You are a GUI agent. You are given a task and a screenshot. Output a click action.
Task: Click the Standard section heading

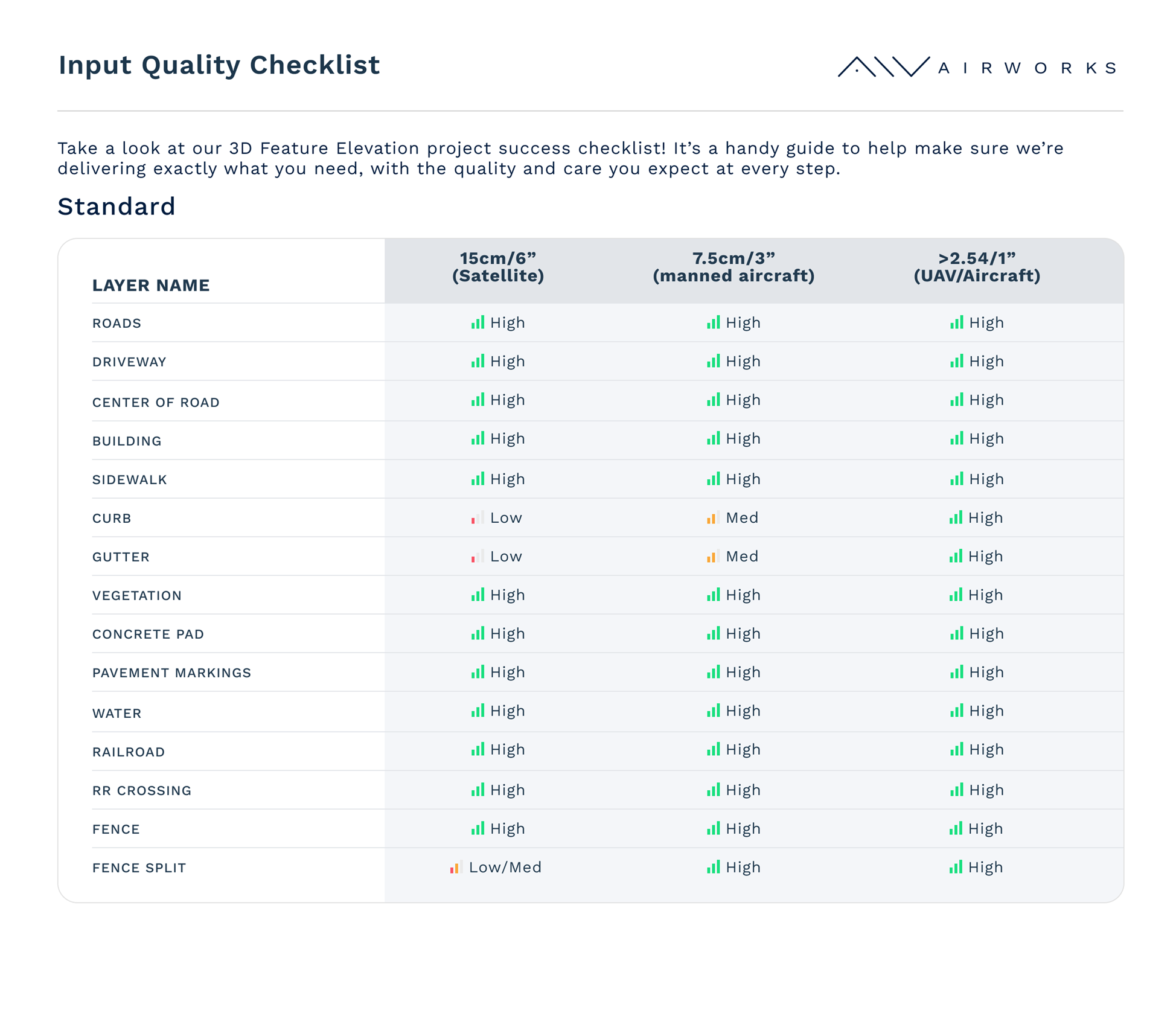pos(116,206)
